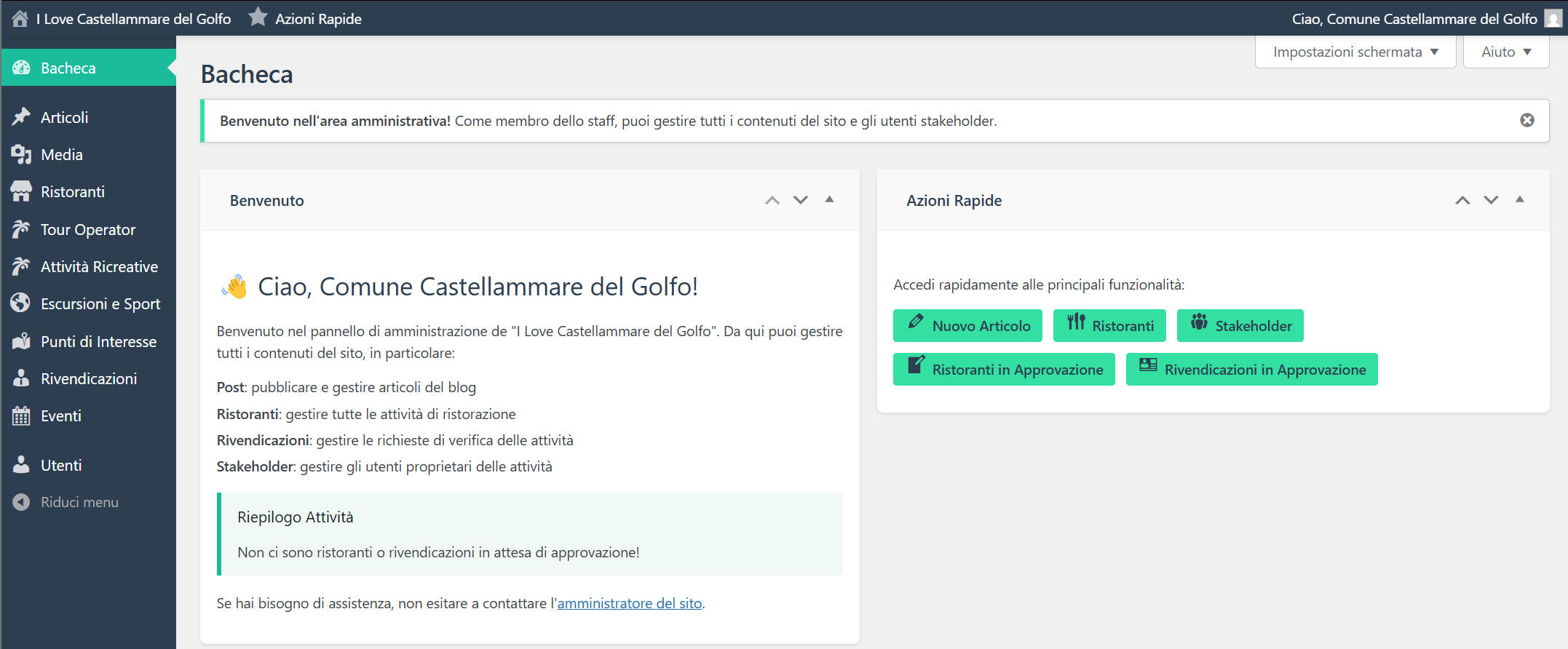Follow the amministratore del sito link

(x=630, y=603)
